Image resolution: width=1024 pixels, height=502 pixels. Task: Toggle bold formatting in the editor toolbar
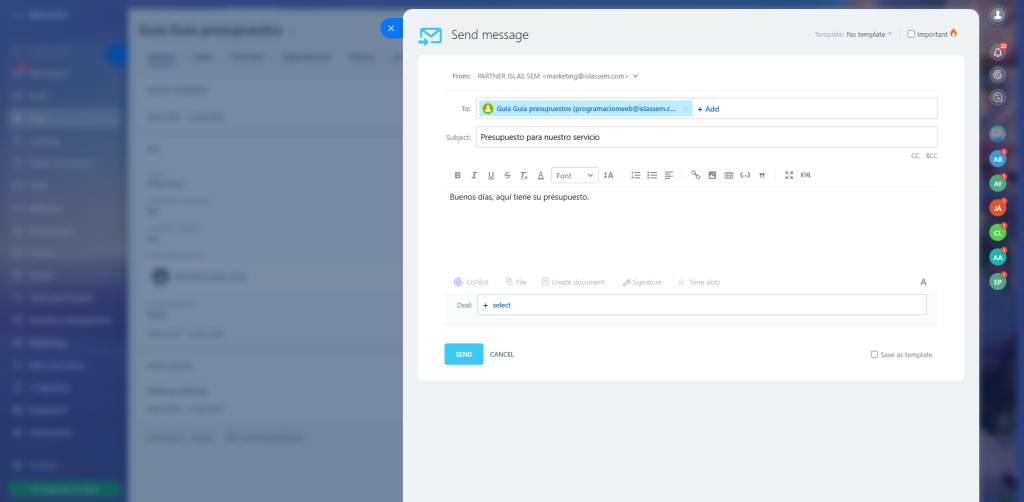[458, 175]
